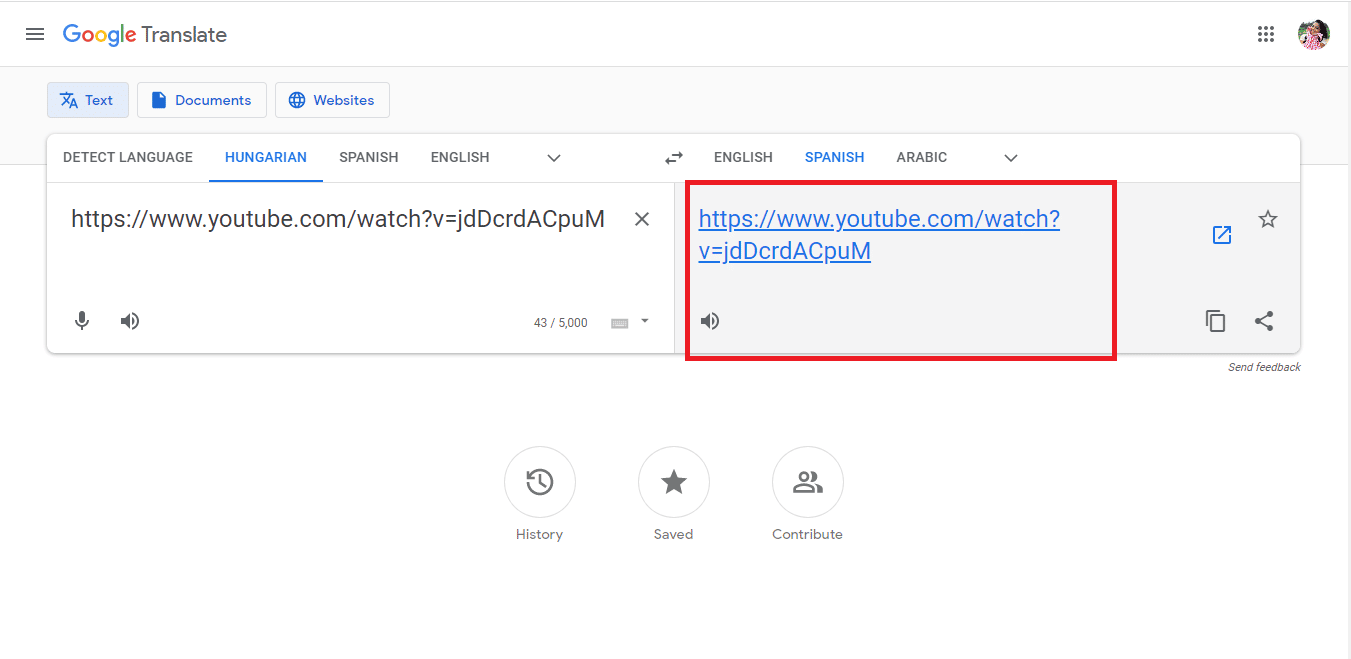Listen to the translated text
Viewport: 1351px width, 659px height.
[710, 321]
